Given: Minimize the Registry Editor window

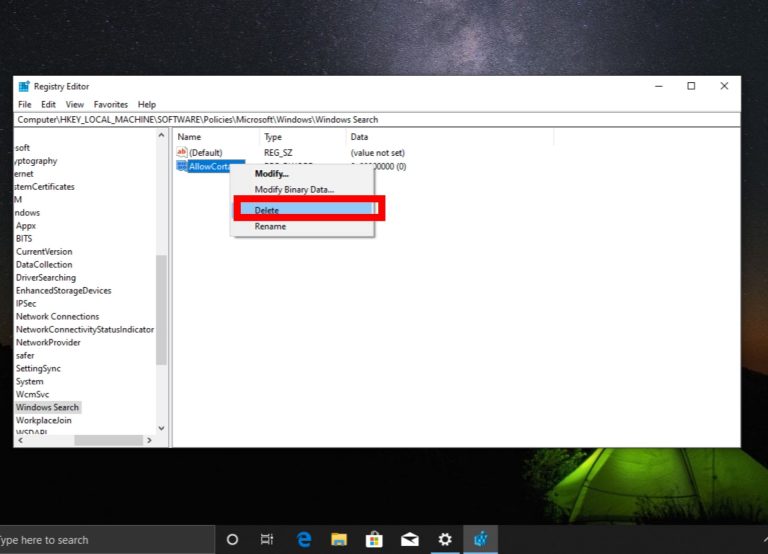Looking at the screenshot, I should [659, 86].
